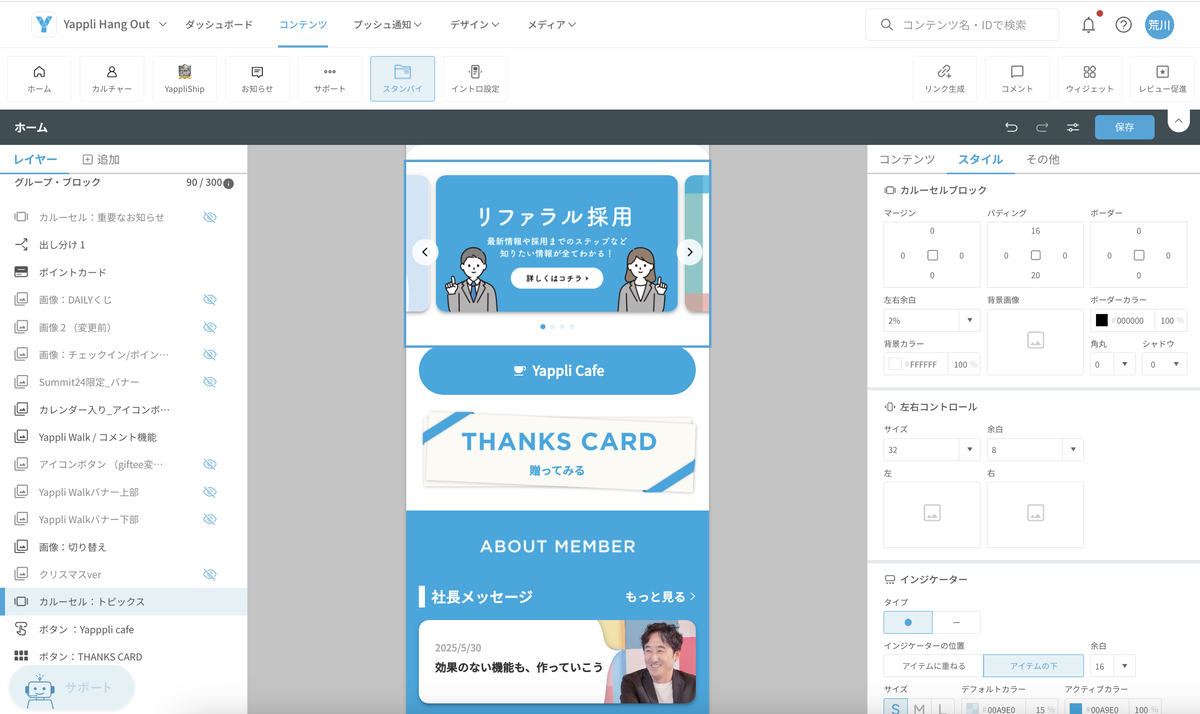Open the help question mark icon

click(x=1124, y=25)
